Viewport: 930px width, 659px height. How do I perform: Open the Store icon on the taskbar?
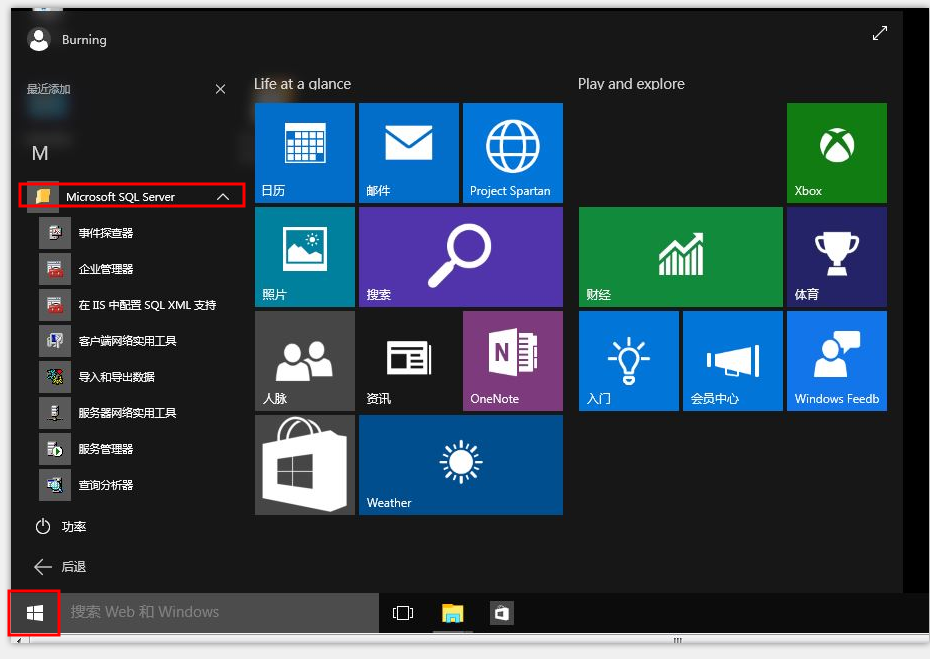pos(502,613)
